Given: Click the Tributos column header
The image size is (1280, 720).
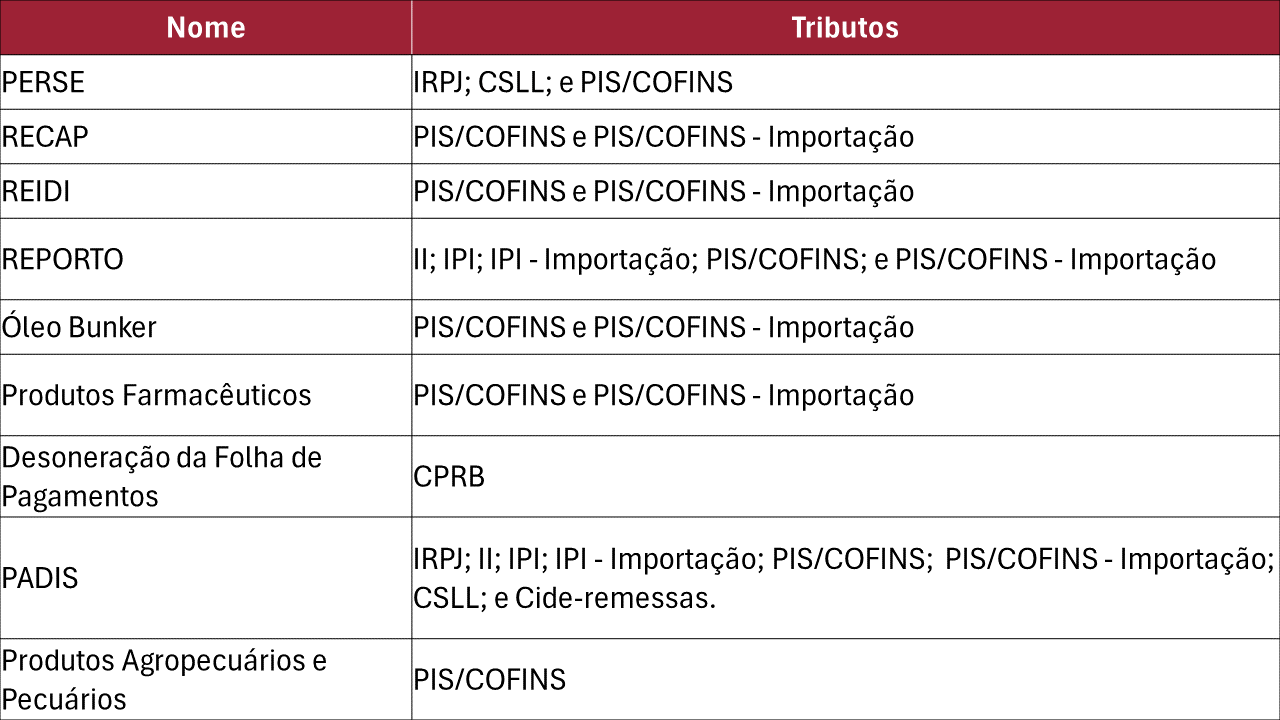Looking at the screenshot, I should coord(845,27).
